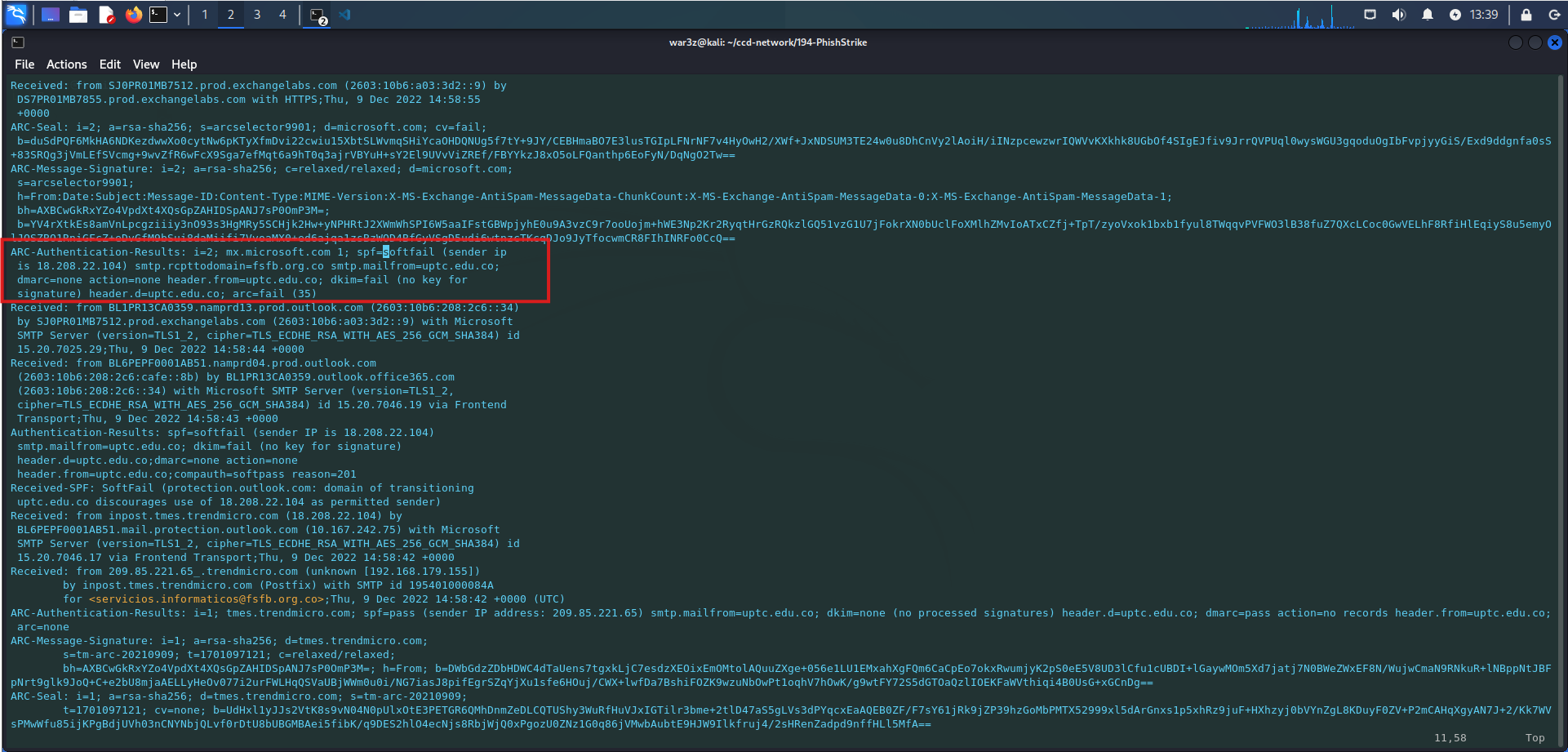The image size is (1568, 752).
Task: Click the 'spf=softfail' text in ARC-Authentication-Results
Action: (x=396, y=252)
